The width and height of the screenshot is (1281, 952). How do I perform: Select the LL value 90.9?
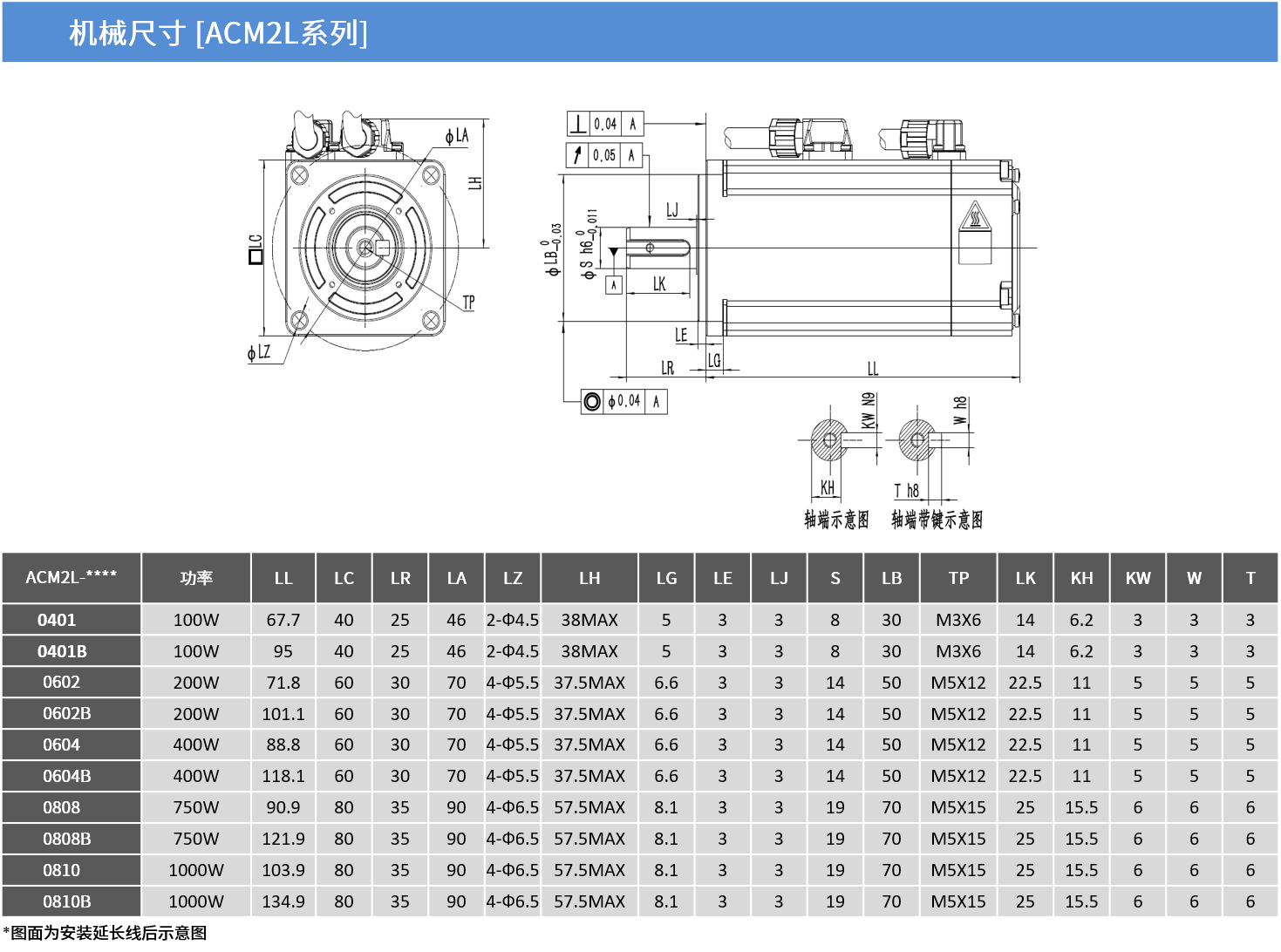tap(283, 807)
